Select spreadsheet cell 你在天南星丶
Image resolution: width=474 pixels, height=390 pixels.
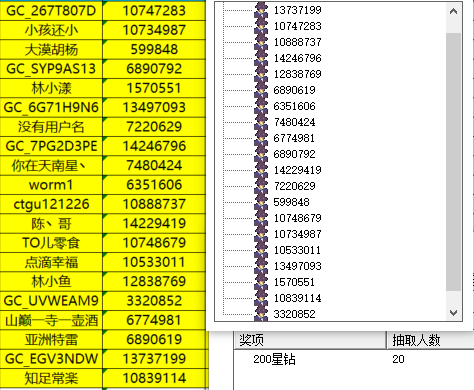pos(51,165)
